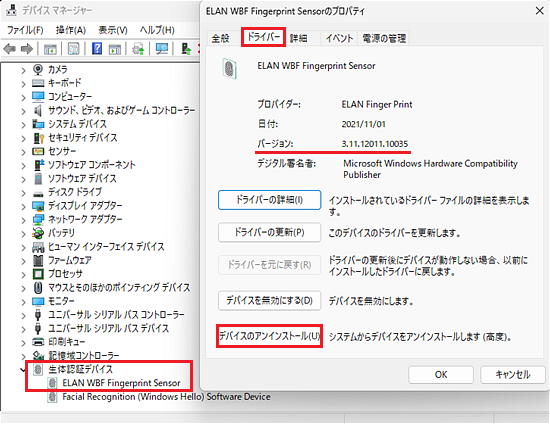Select the ディスク ドライブ tree row
Screen dimensions: 550x424
pyautogui.click(x=75, y=192)
